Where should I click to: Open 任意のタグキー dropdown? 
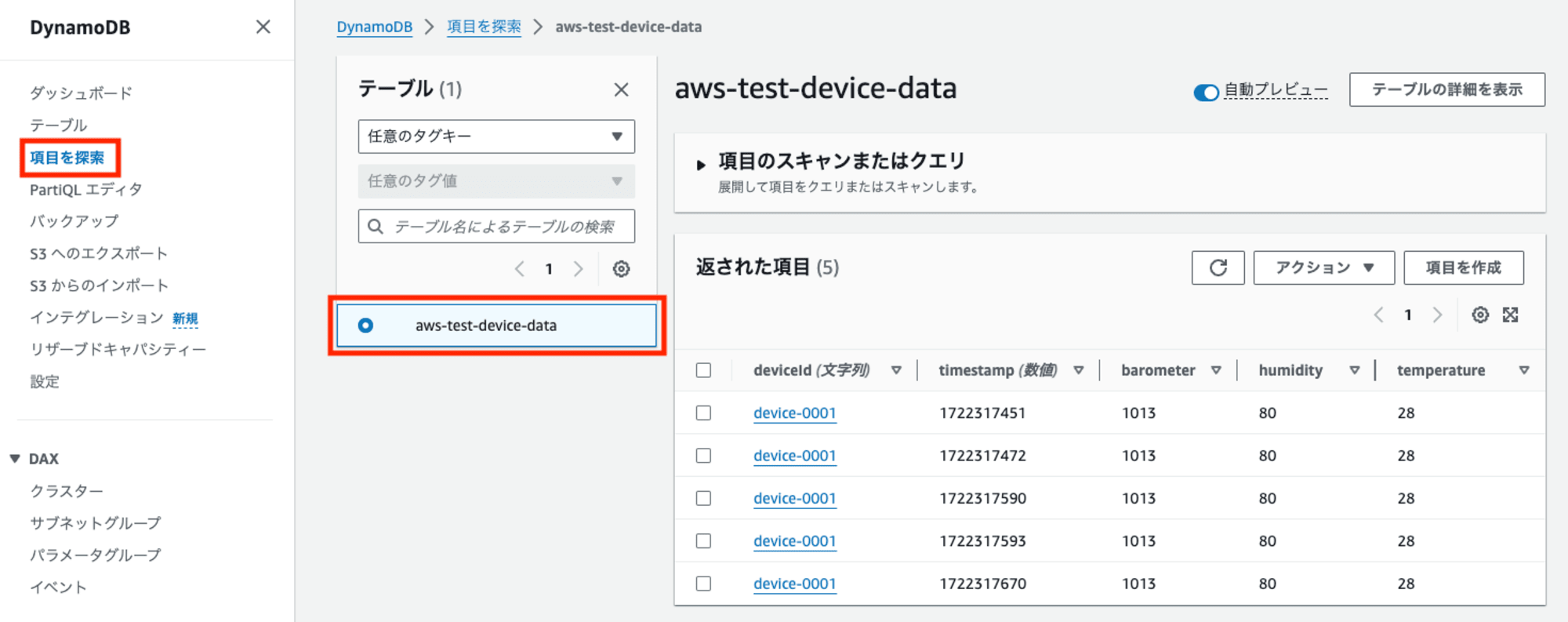pyautogui.click(x=496, y=136)
